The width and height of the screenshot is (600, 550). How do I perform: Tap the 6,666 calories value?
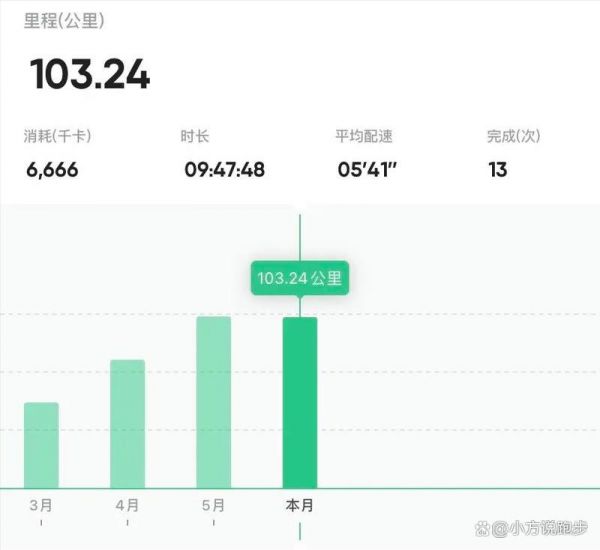(x=52, y=170)
